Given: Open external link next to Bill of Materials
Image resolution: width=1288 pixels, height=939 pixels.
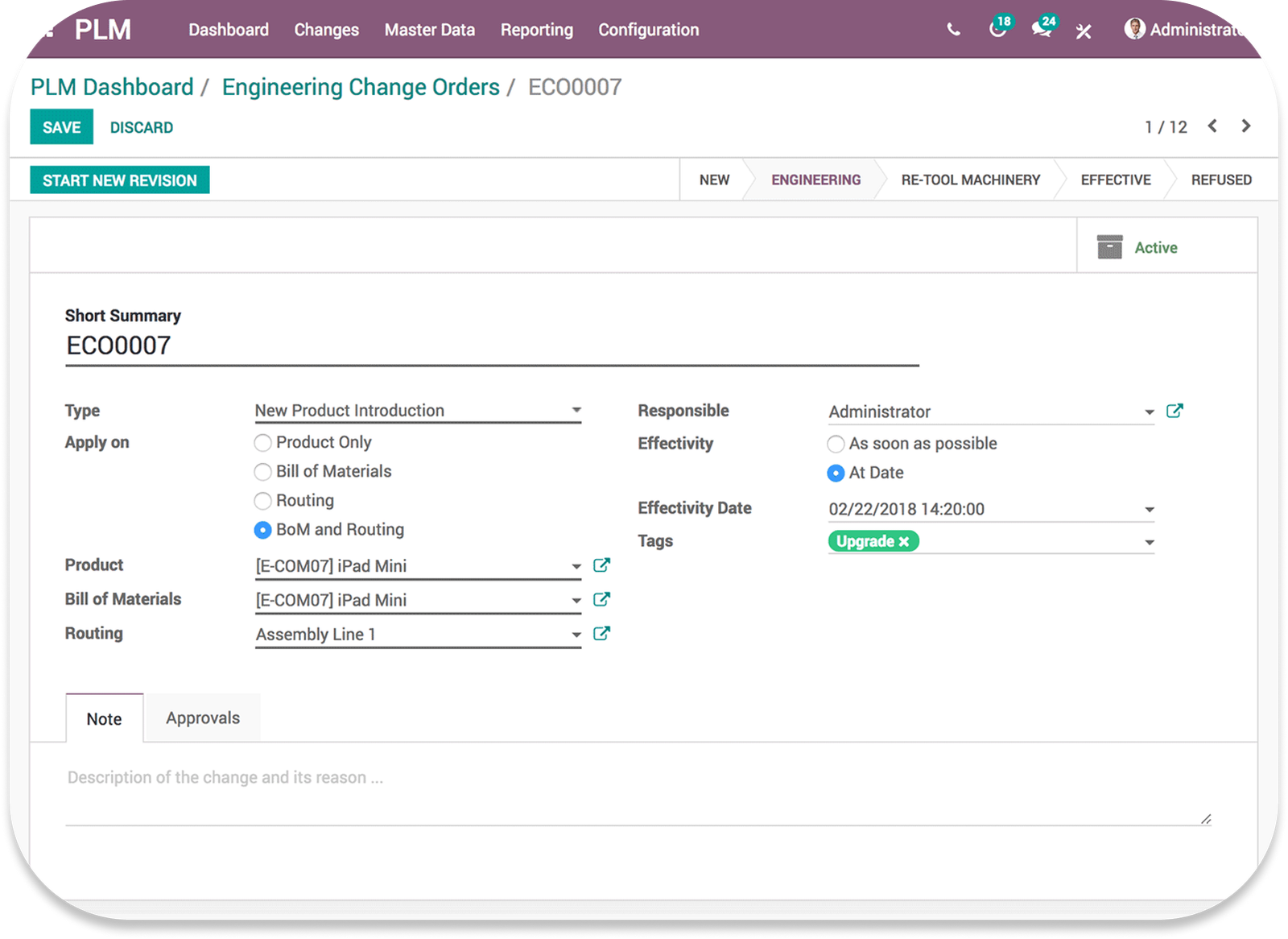Looking at the screenshot, I should (601, 599).
